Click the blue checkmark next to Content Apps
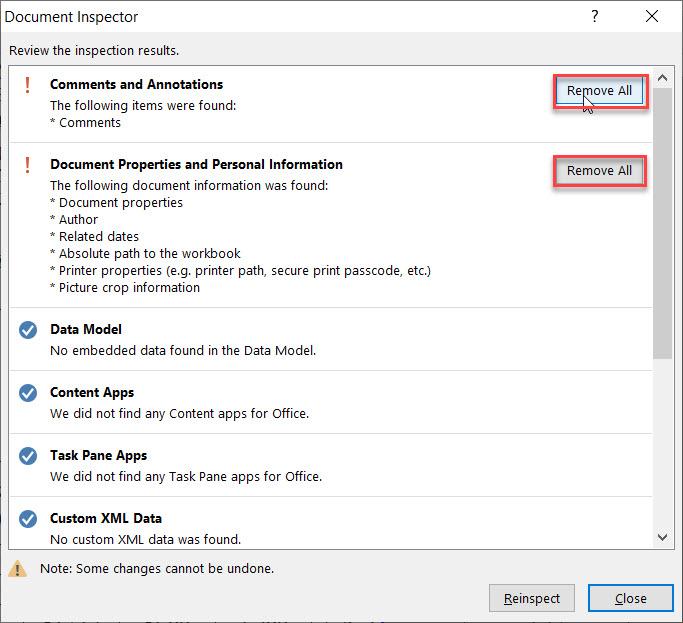Screen dimensions: 683x623 pyautogui.click(x=28, y=393)
